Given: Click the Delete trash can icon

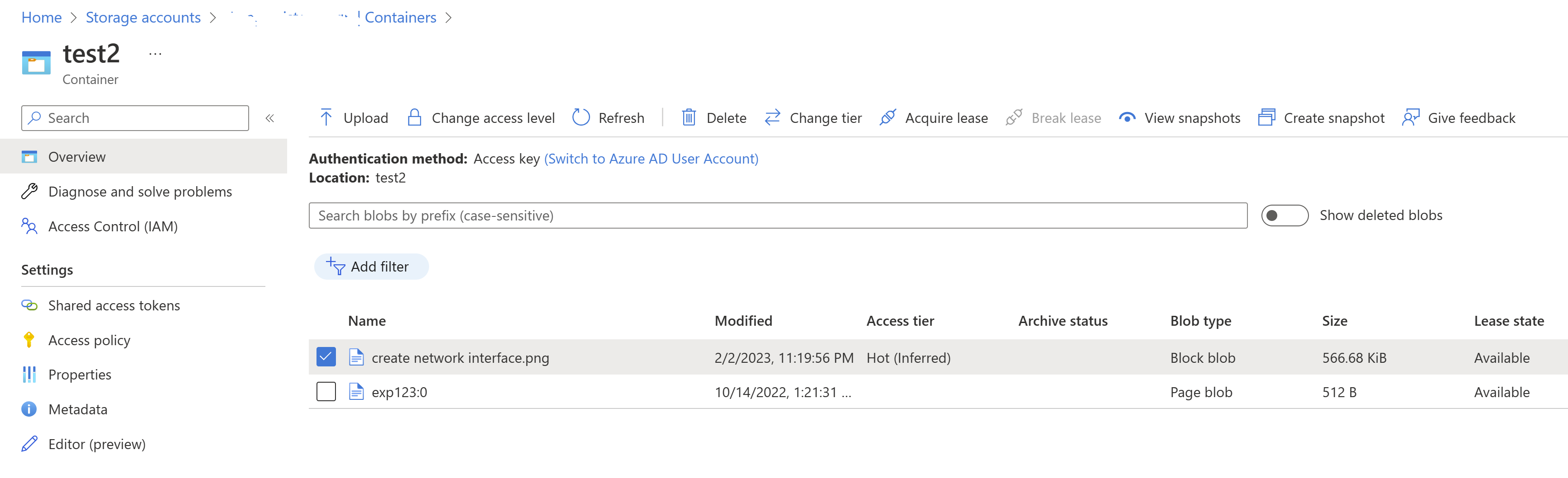Looking at the screenshot, I should pos(689,117).
